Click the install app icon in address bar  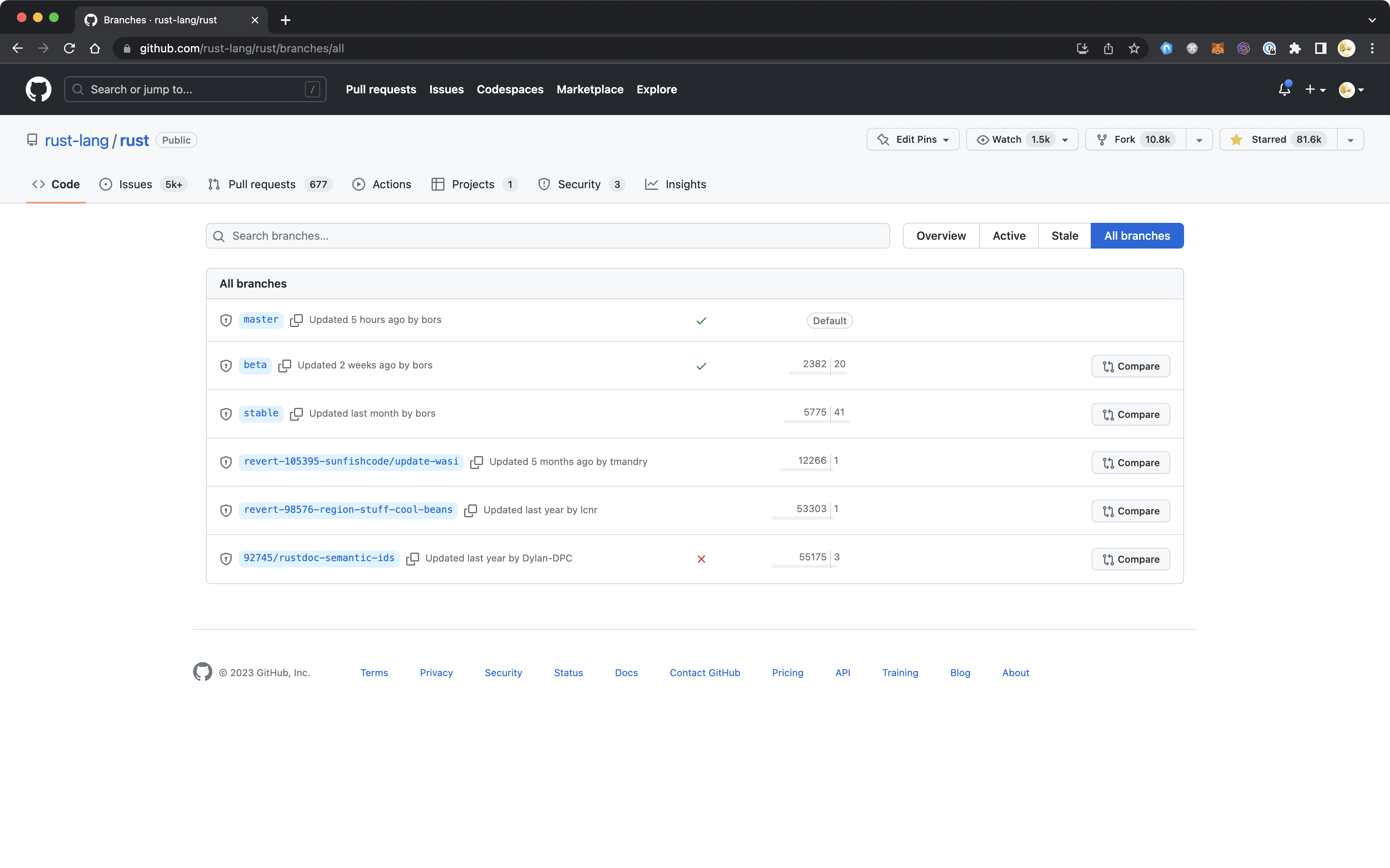pyautogui.click(x=1082, y=48)
